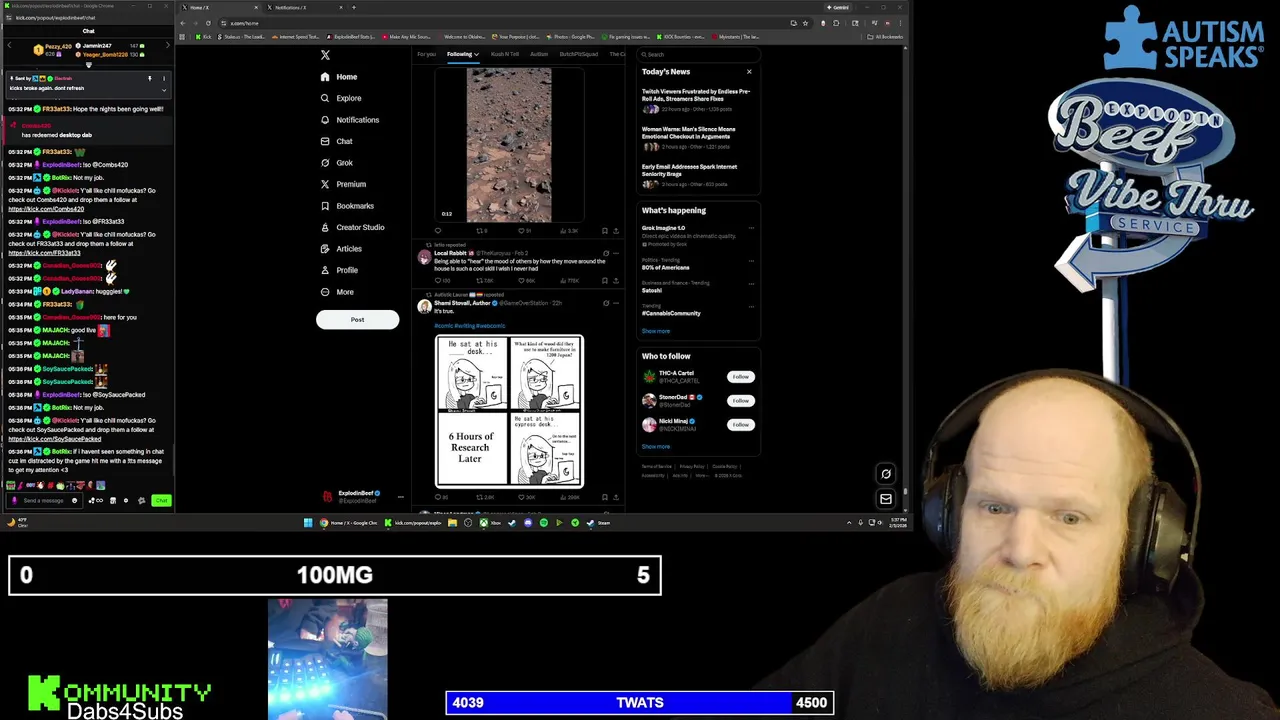The height and width of the screenshot is (720, 1280).
Task: Open the comic strip image
Action: coord(509,411)
